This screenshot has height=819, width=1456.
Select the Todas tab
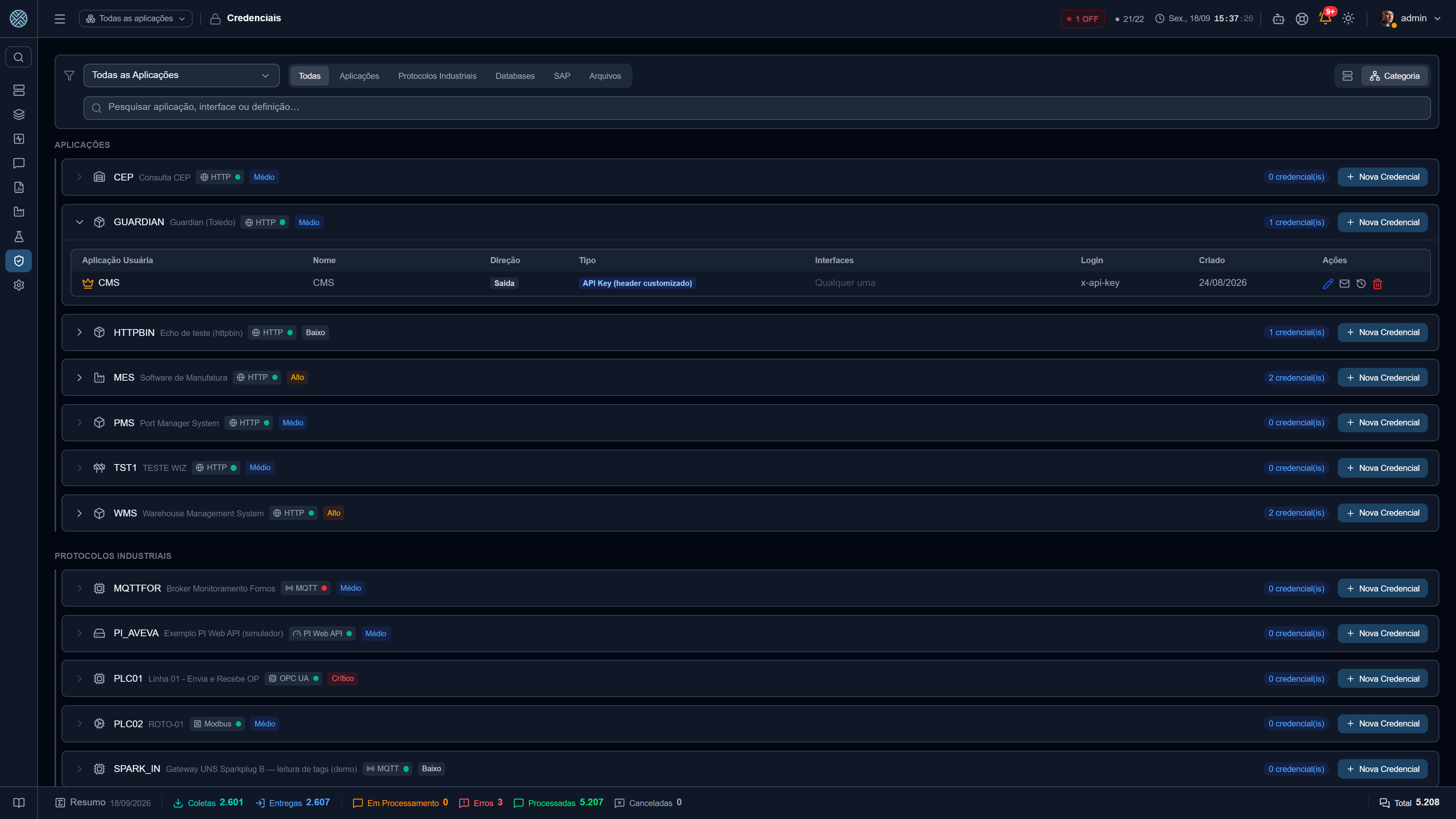pyautogui.click(x=309, y=76)
